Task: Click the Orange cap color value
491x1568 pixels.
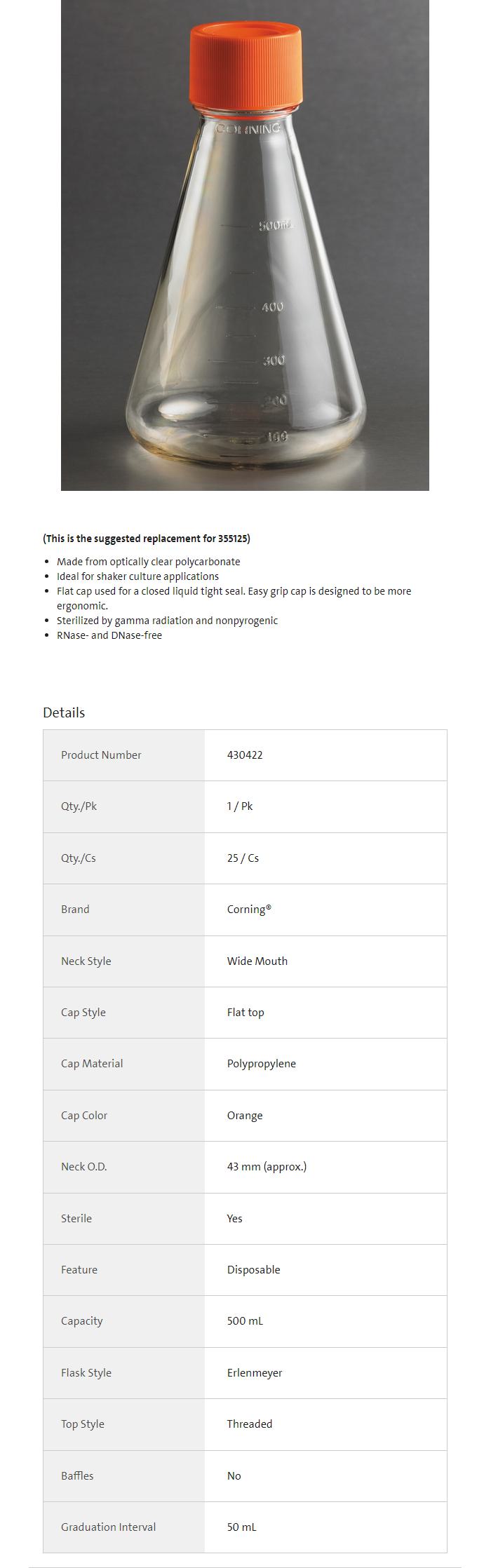Action: coord(245,1116)
